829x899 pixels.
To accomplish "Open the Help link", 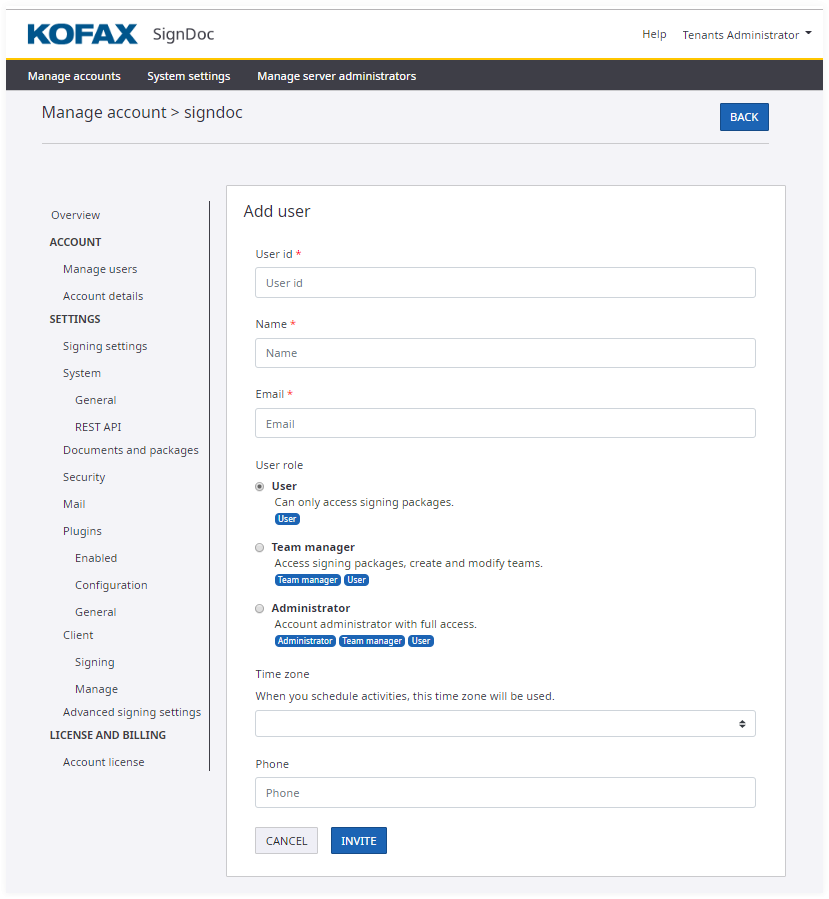I will pos(654,34).
